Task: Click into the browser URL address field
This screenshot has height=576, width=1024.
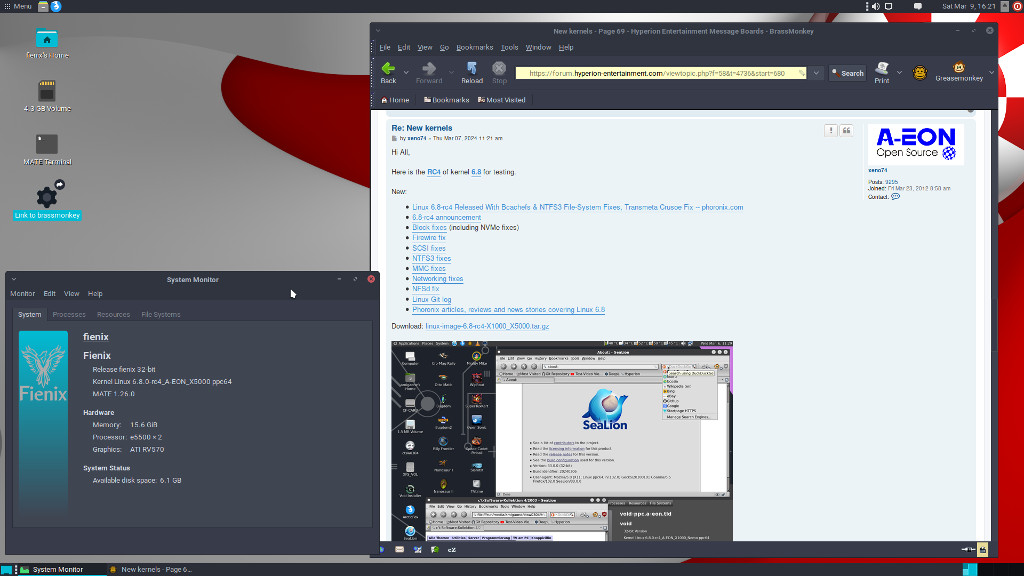Action: click(x=660, y=73)
